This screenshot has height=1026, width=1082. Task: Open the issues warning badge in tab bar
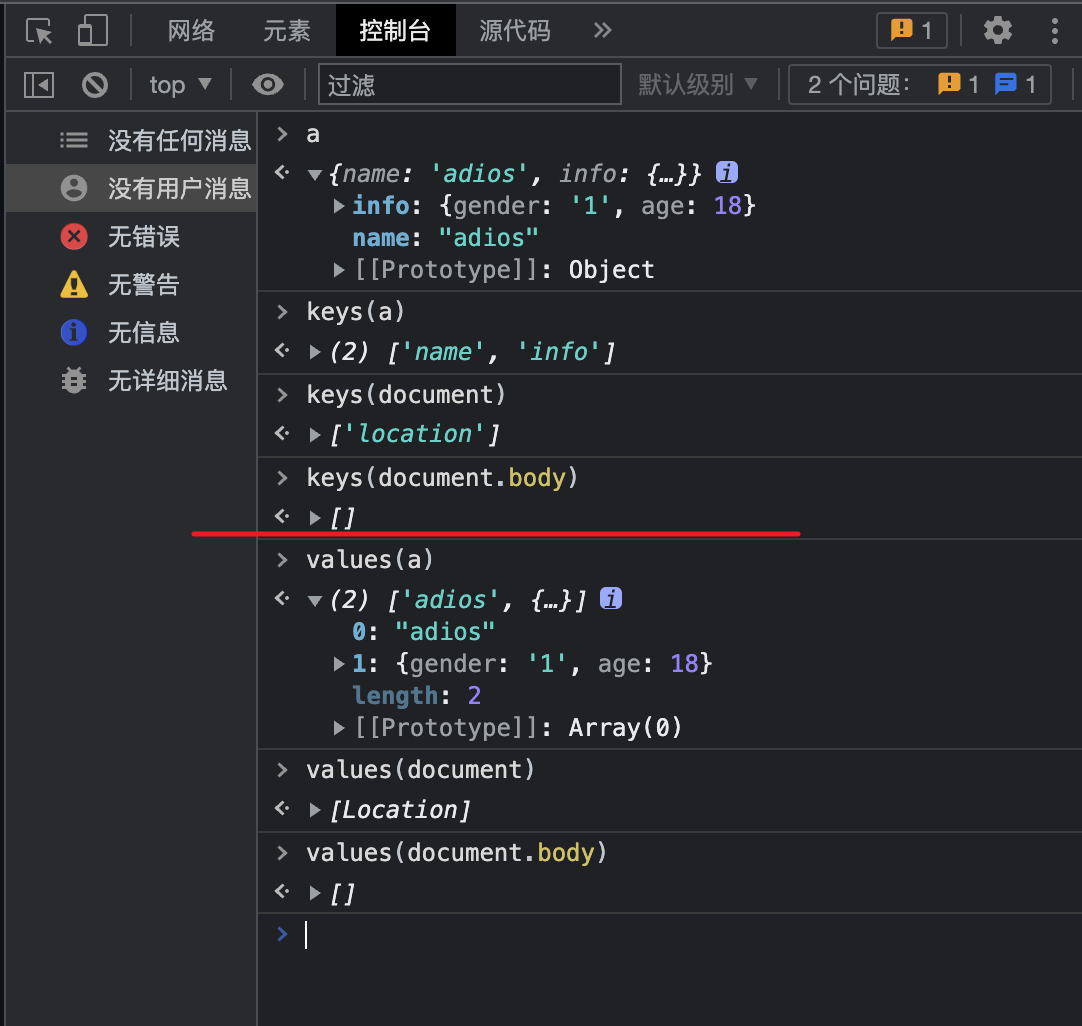[x=912, y=30]
